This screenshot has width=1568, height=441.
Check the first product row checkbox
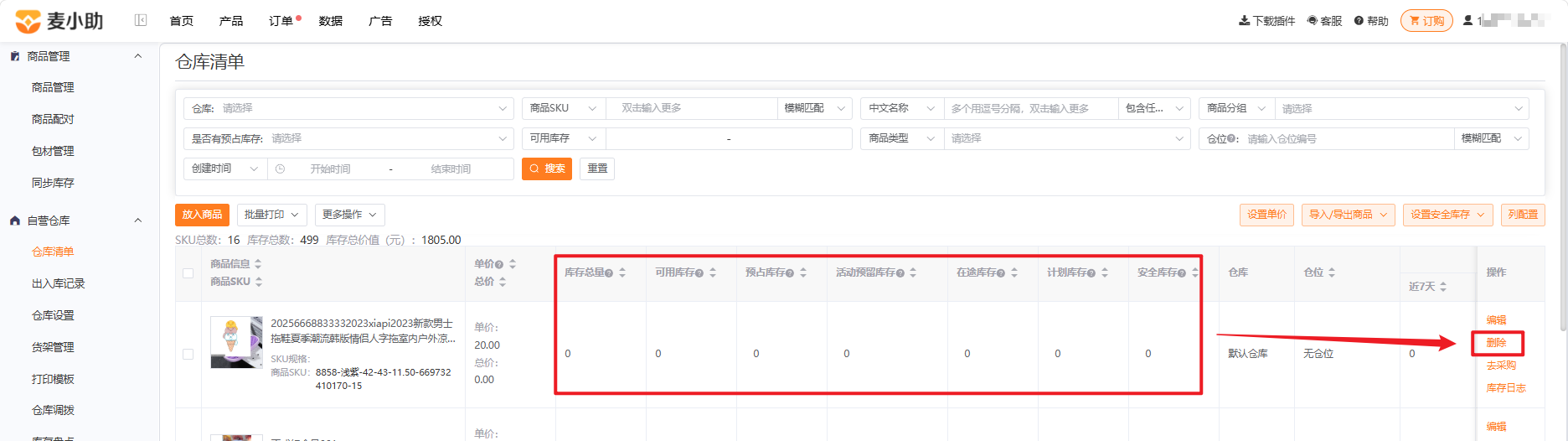click(x=188, y=354)
